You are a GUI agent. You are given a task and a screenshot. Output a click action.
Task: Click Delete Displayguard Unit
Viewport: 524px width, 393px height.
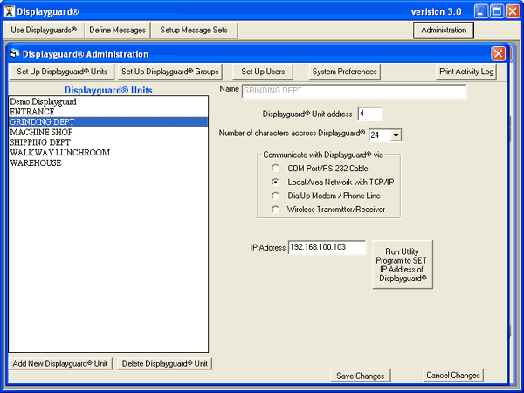(165, 364)
